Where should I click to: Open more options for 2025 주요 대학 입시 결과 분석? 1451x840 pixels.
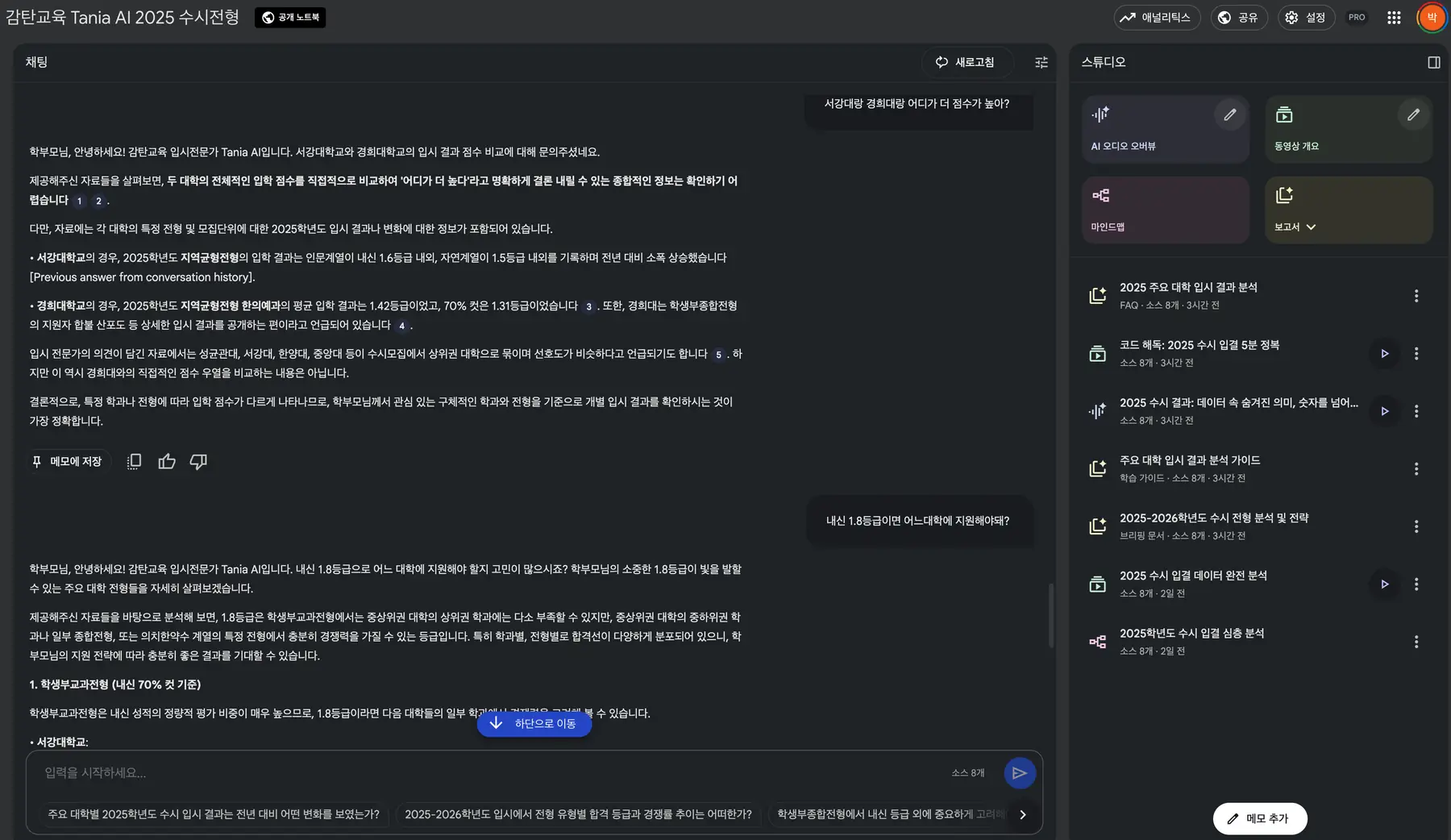tap(1416, 296)
